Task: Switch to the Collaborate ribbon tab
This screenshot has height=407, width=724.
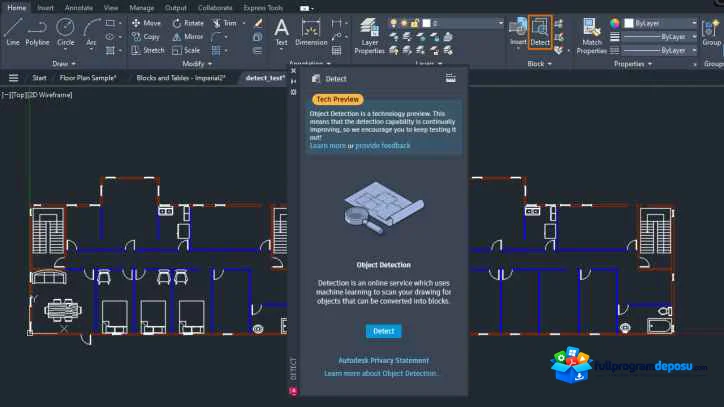Action: [x=215, y=8]
